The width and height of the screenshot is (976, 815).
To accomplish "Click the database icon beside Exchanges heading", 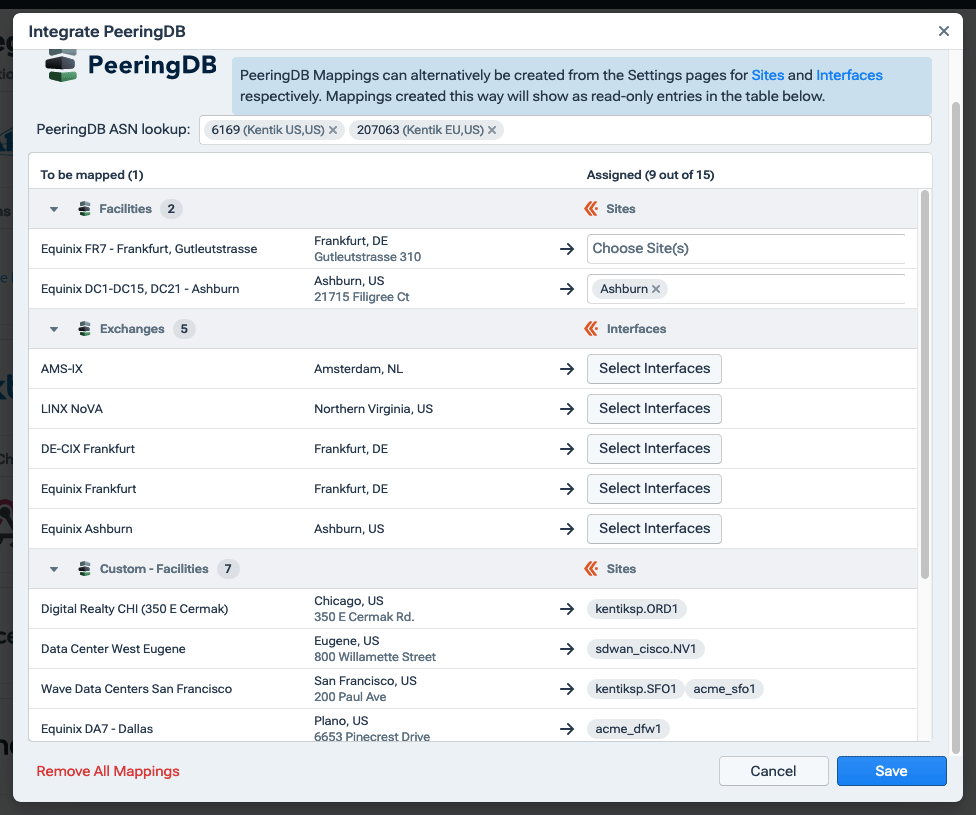I will (83, 328).
